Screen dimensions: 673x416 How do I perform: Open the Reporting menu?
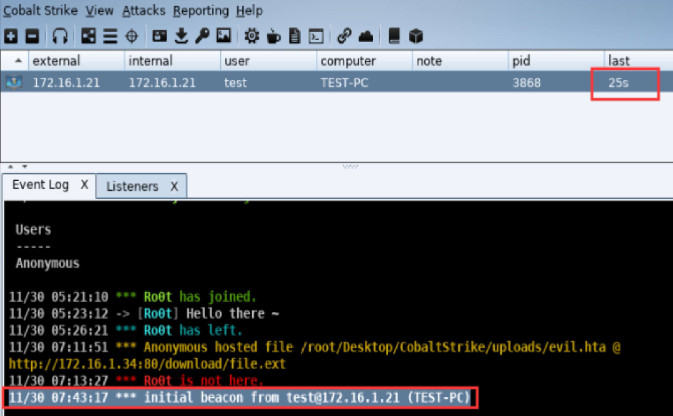pyautogui.click(x=201, y=10)
